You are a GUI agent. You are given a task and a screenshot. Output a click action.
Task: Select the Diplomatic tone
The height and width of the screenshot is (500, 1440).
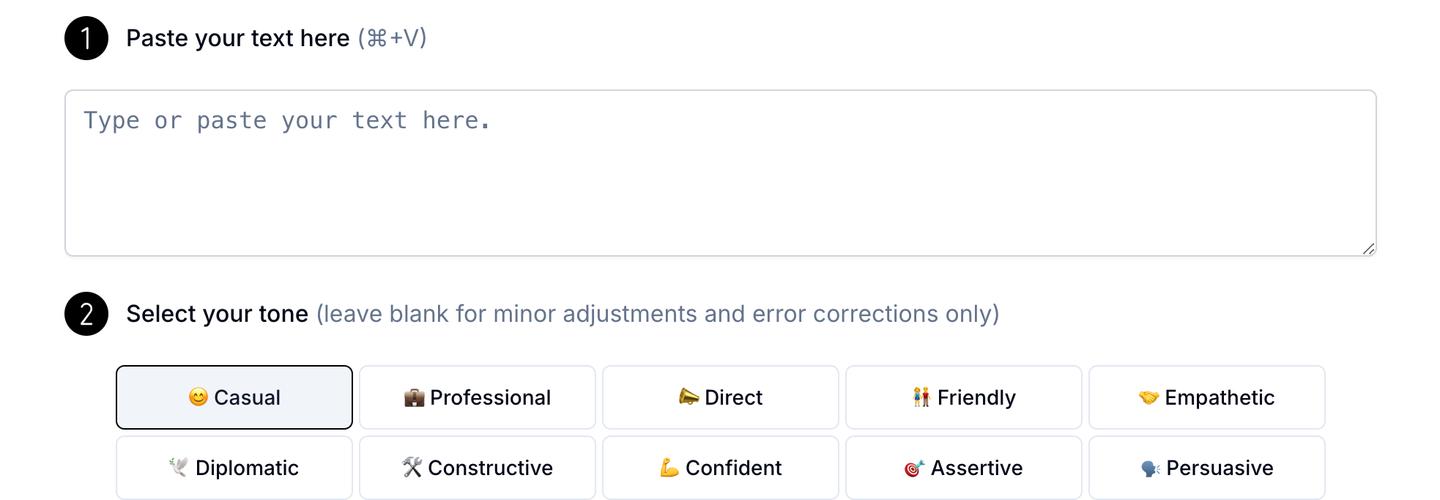point(234,467)
